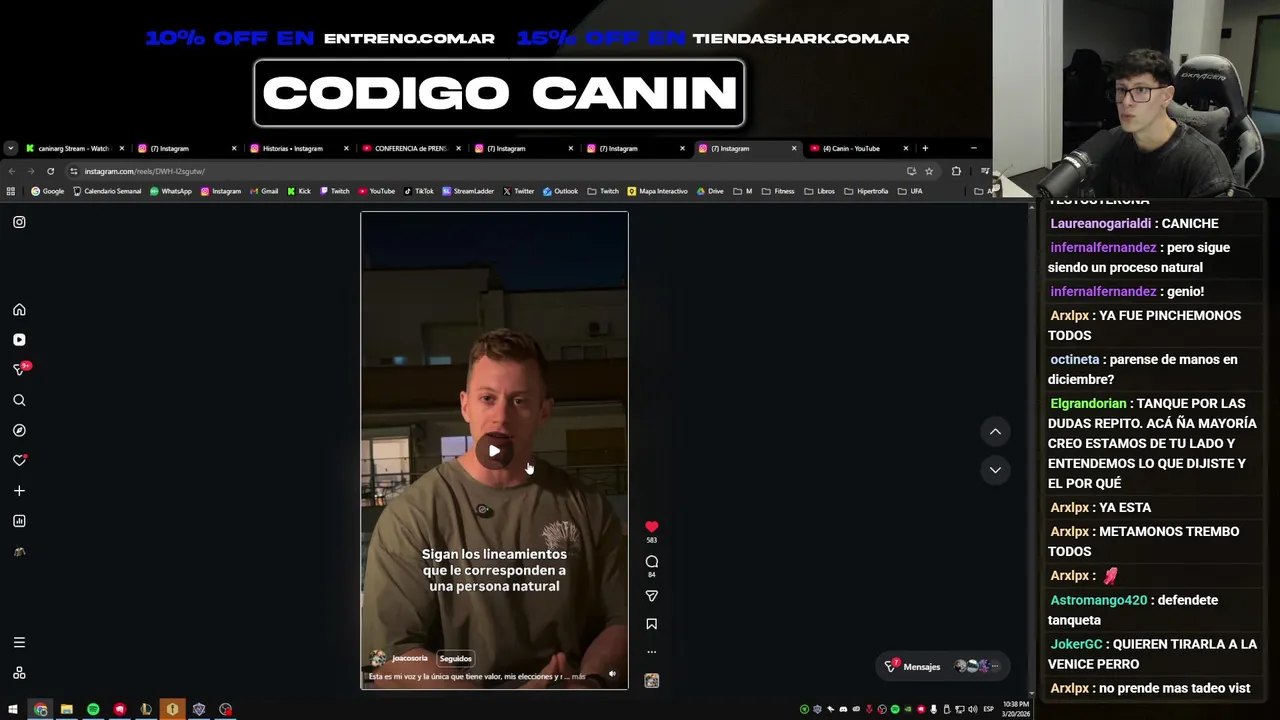The width and height of the screenshot is (1280, 720).
Task: Open joacosoria profile link
Action: [x=409, y=658]
